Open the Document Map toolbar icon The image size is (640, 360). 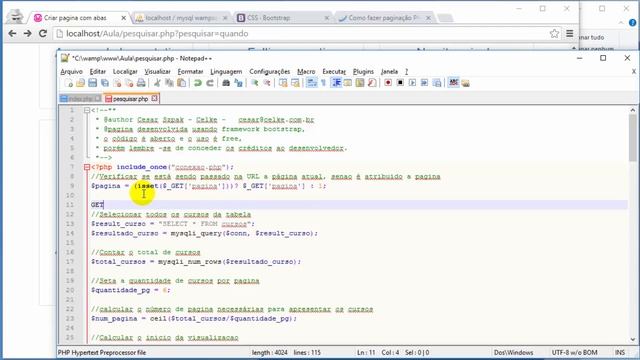360,83
